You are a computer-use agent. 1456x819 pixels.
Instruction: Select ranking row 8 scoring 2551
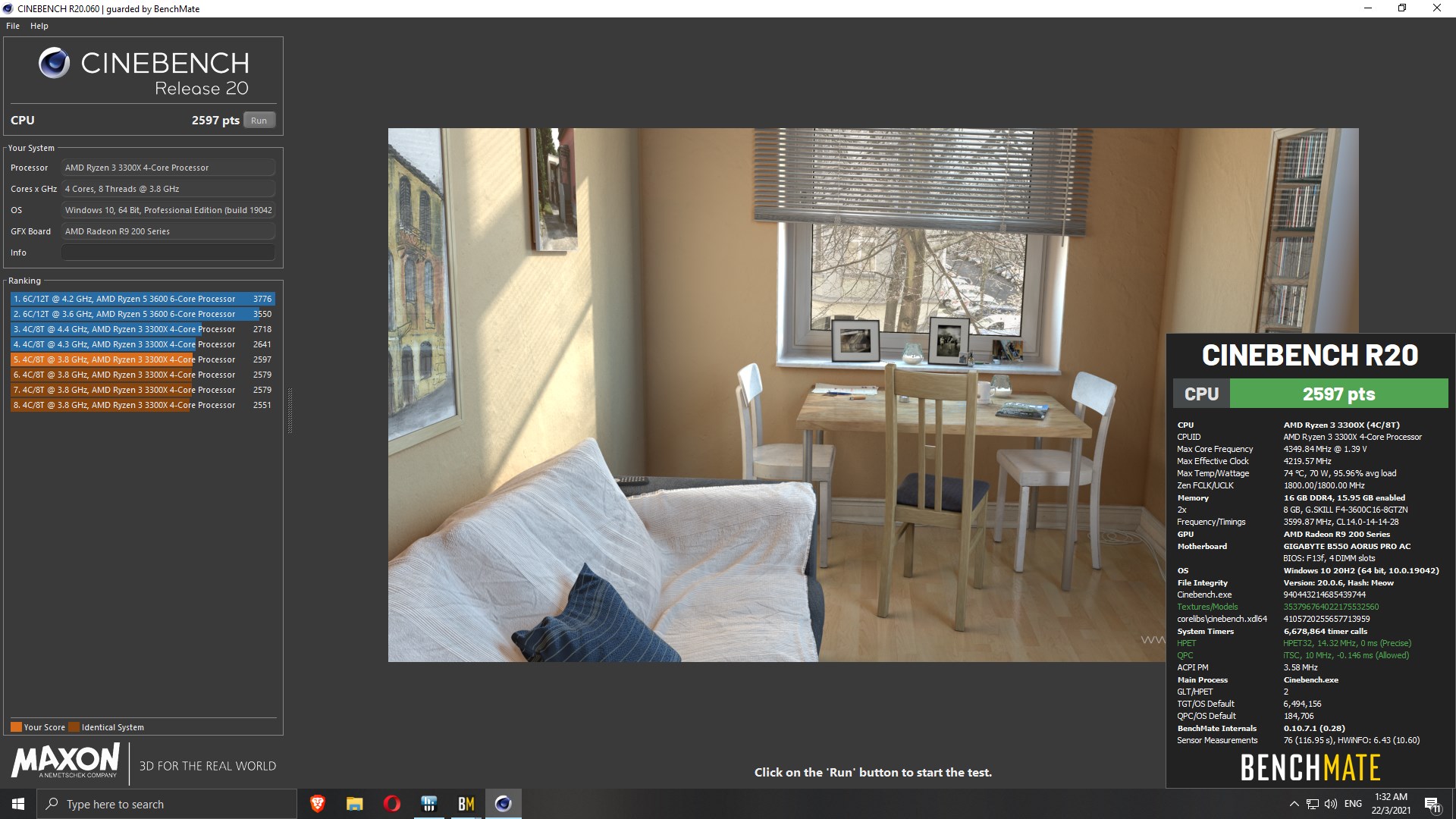(x=143, y=405)
